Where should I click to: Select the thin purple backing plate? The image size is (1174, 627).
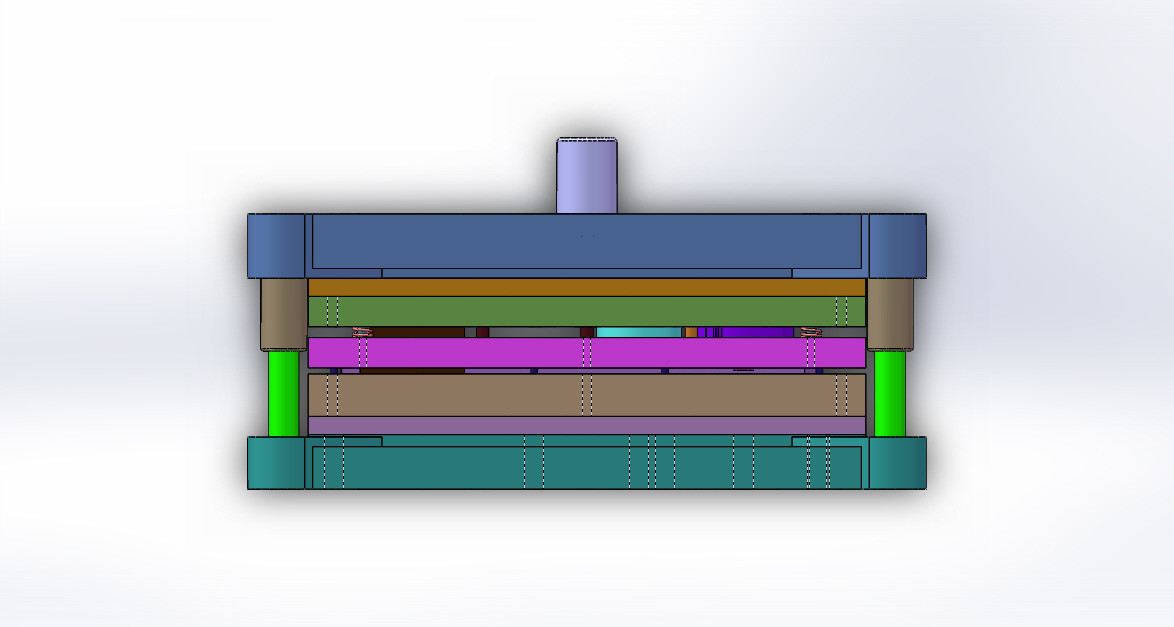point(586,425)
